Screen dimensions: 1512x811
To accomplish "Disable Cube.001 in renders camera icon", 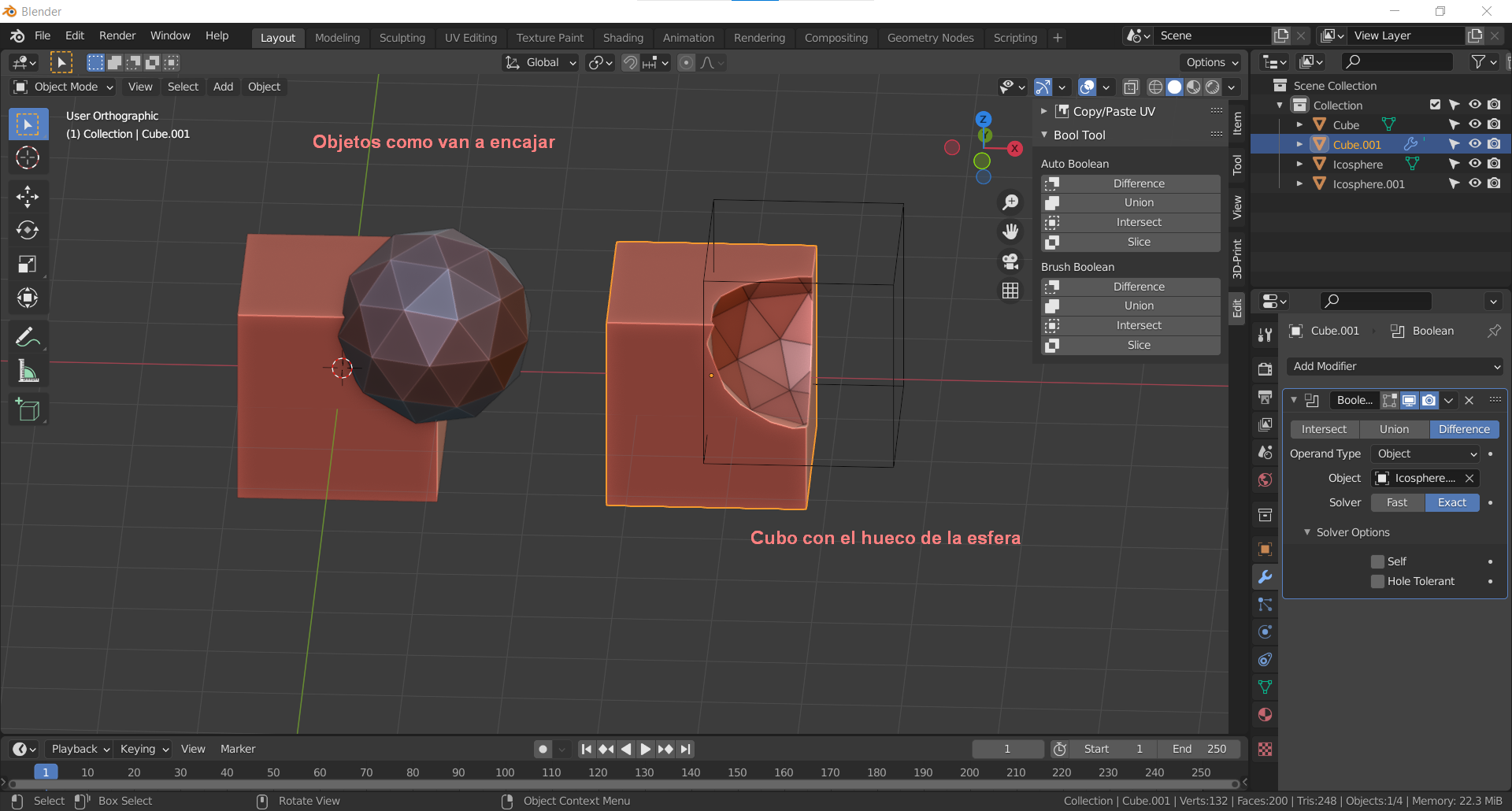I will point(1495,144).
